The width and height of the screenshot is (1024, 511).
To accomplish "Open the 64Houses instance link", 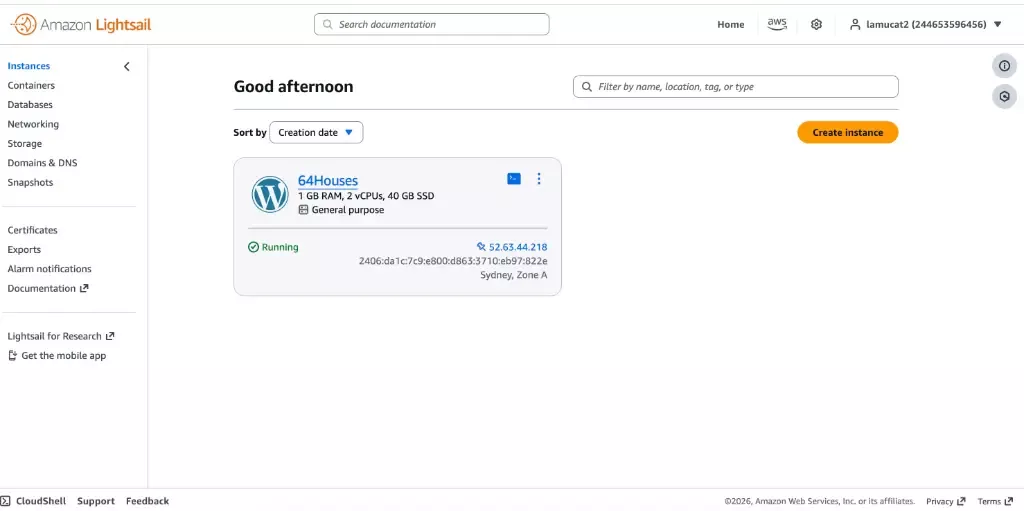I will 328,181.
